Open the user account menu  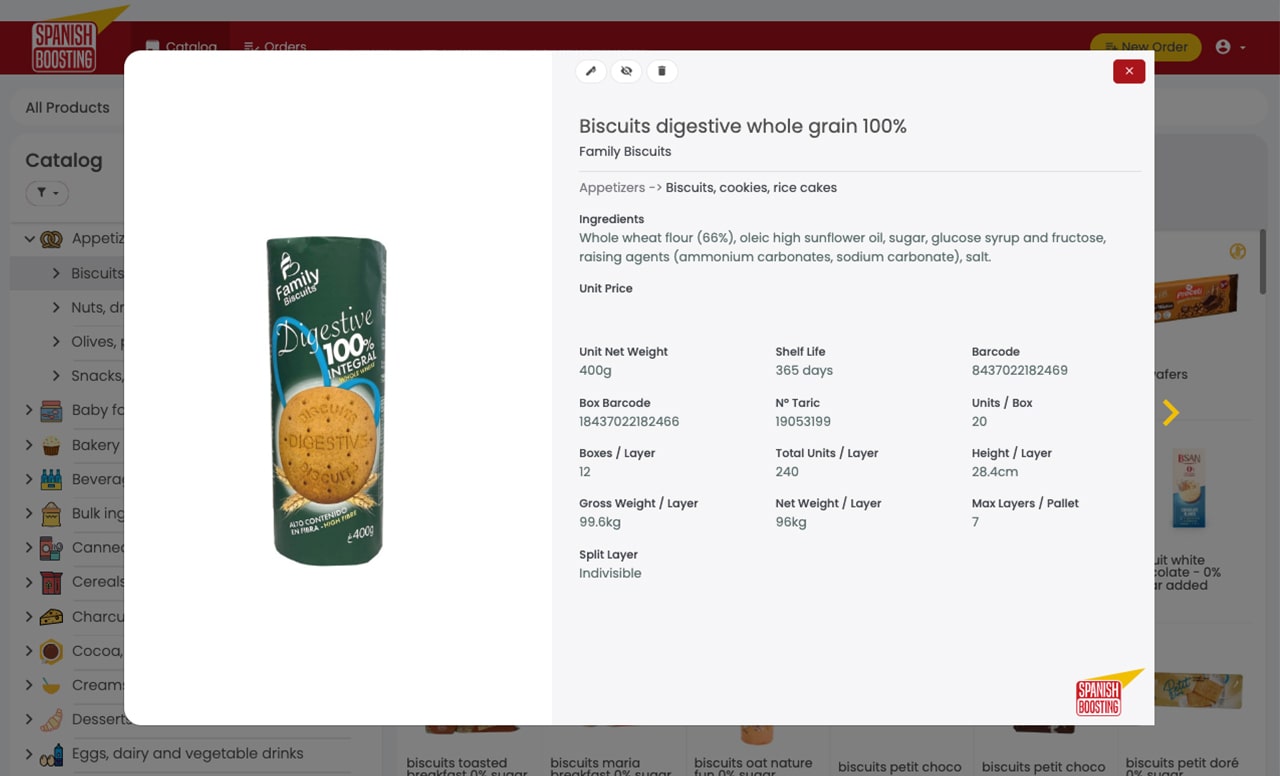click(x=1229, y=47)
